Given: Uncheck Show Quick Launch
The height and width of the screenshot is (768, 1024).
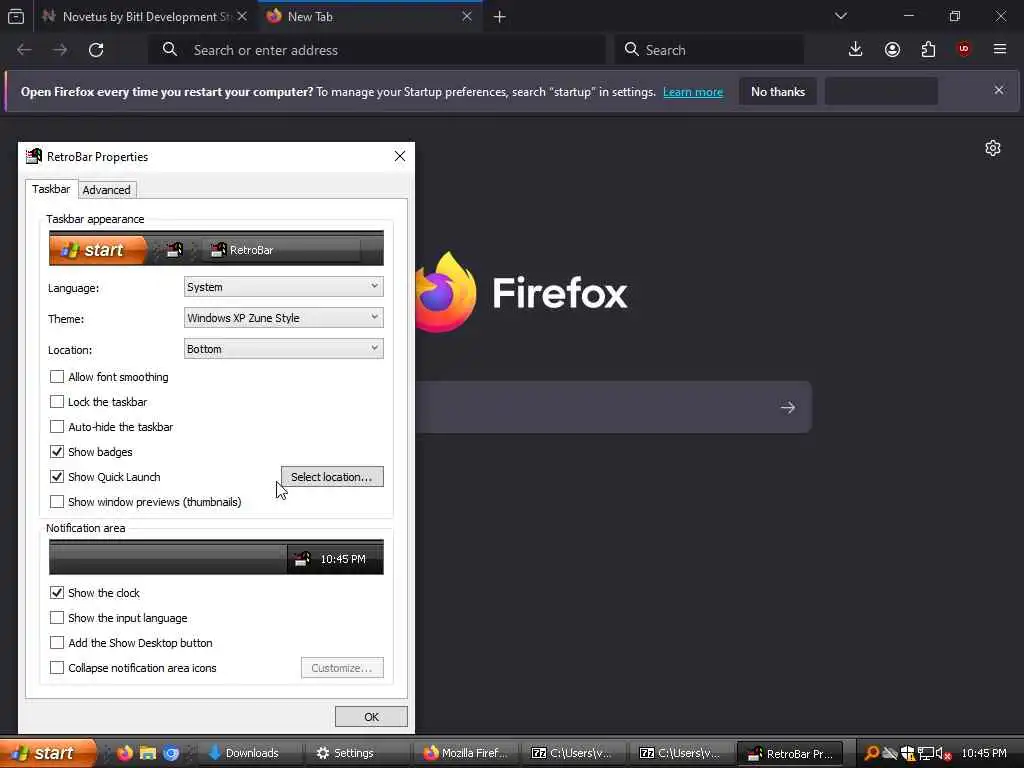Looking at the screenshot, I should [57, 477].
